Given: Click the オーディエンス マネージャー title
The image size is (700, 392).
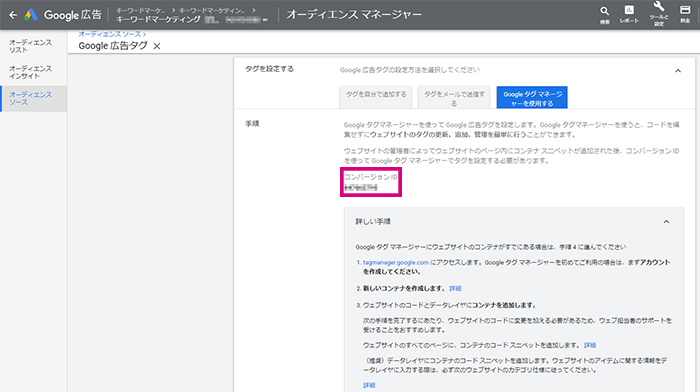Looking at the screenshot, I should click(354, 15).
